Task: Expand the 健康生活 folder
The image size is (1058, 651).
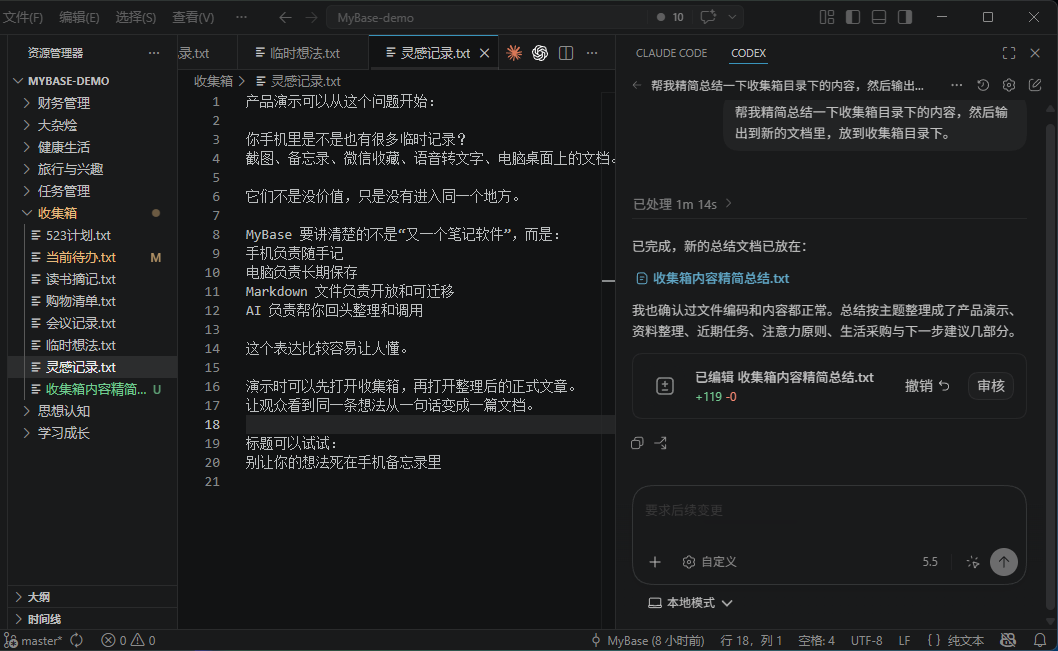Action: coord(92,147)
